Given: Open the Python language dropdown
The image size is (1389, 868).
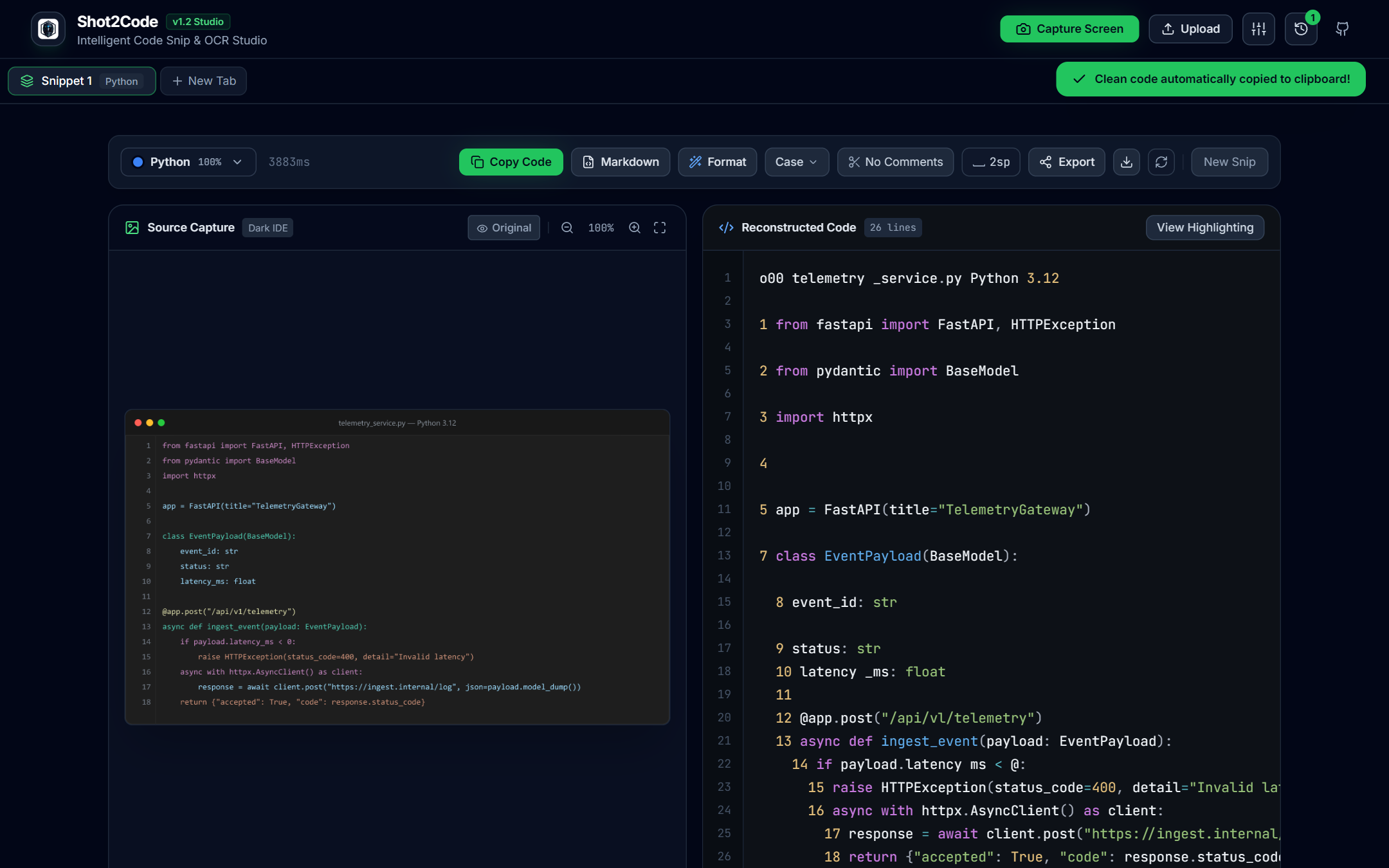Looking at the screenshot, I should pyautogui.click(x=188, y=162).
